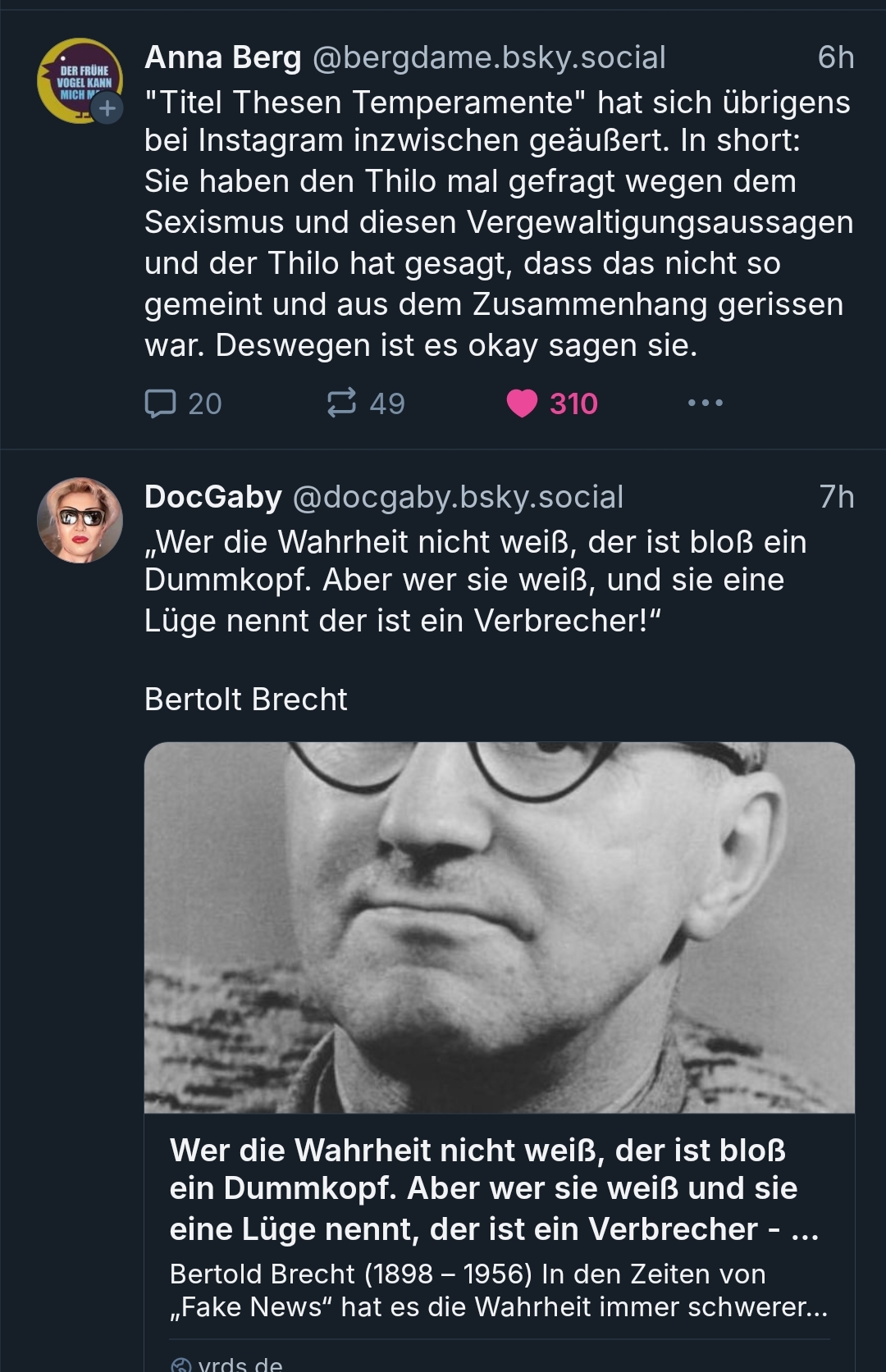
Task: Open link card title about Wahrheit and Dummkopf
Action: tap(495, 1189)
